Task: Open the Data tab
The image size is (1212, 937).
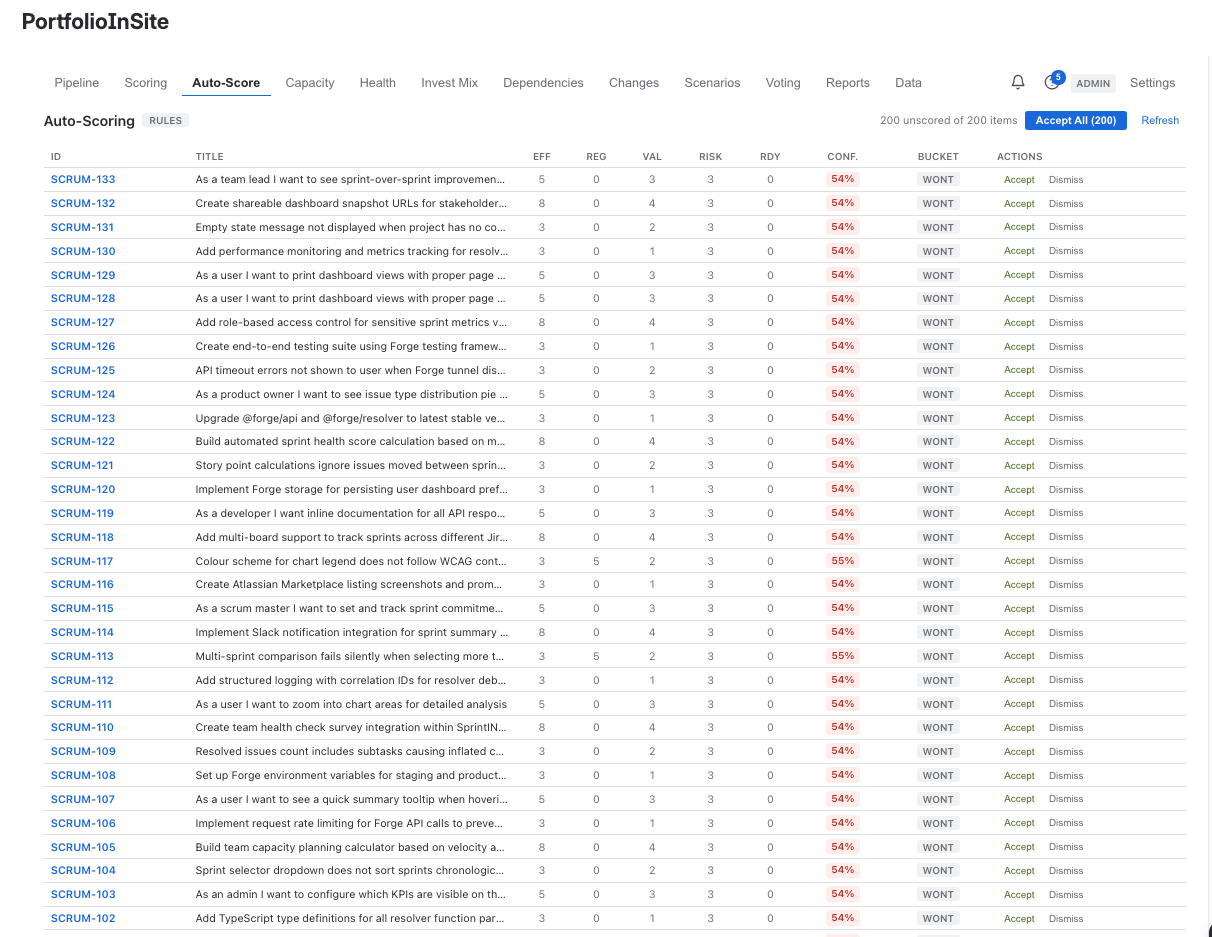Action: 908,83
